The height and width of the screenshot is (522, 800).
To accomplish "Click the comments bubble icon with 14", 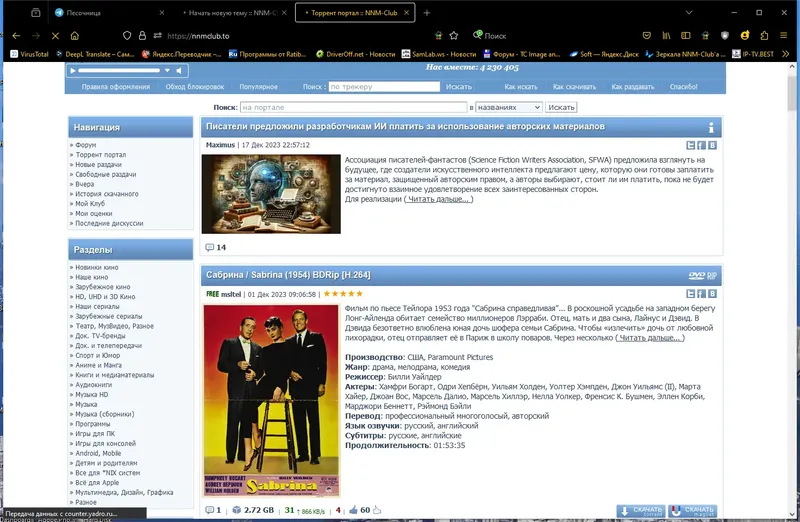I will click(x=209, y=247).
